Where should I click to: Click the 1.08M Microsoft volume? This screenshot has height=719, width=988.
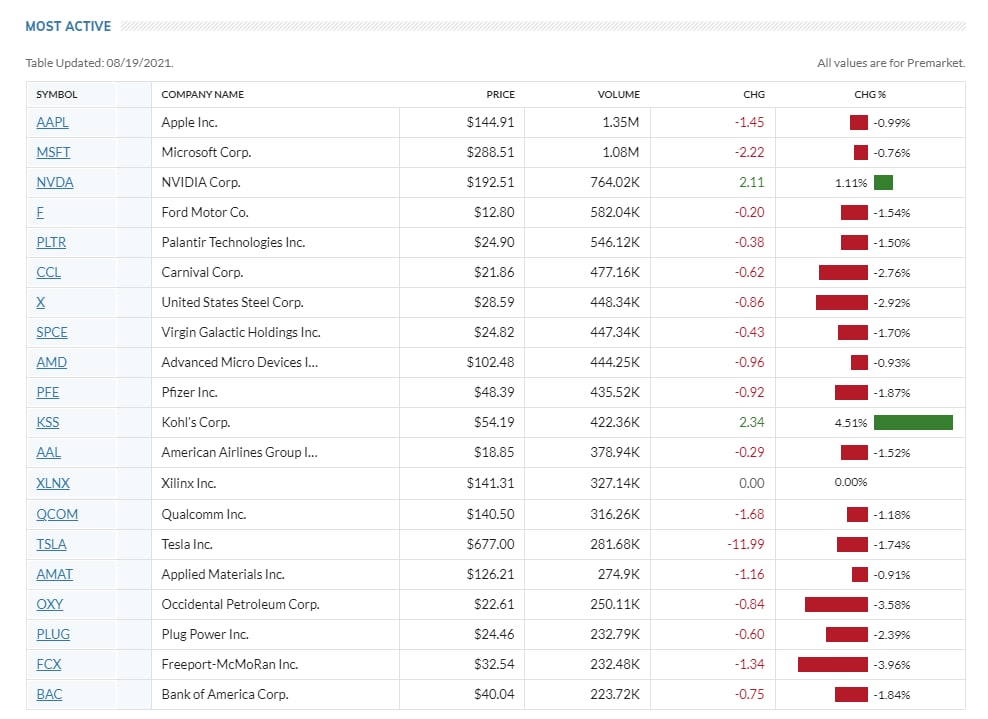click(x=621, y=152)
